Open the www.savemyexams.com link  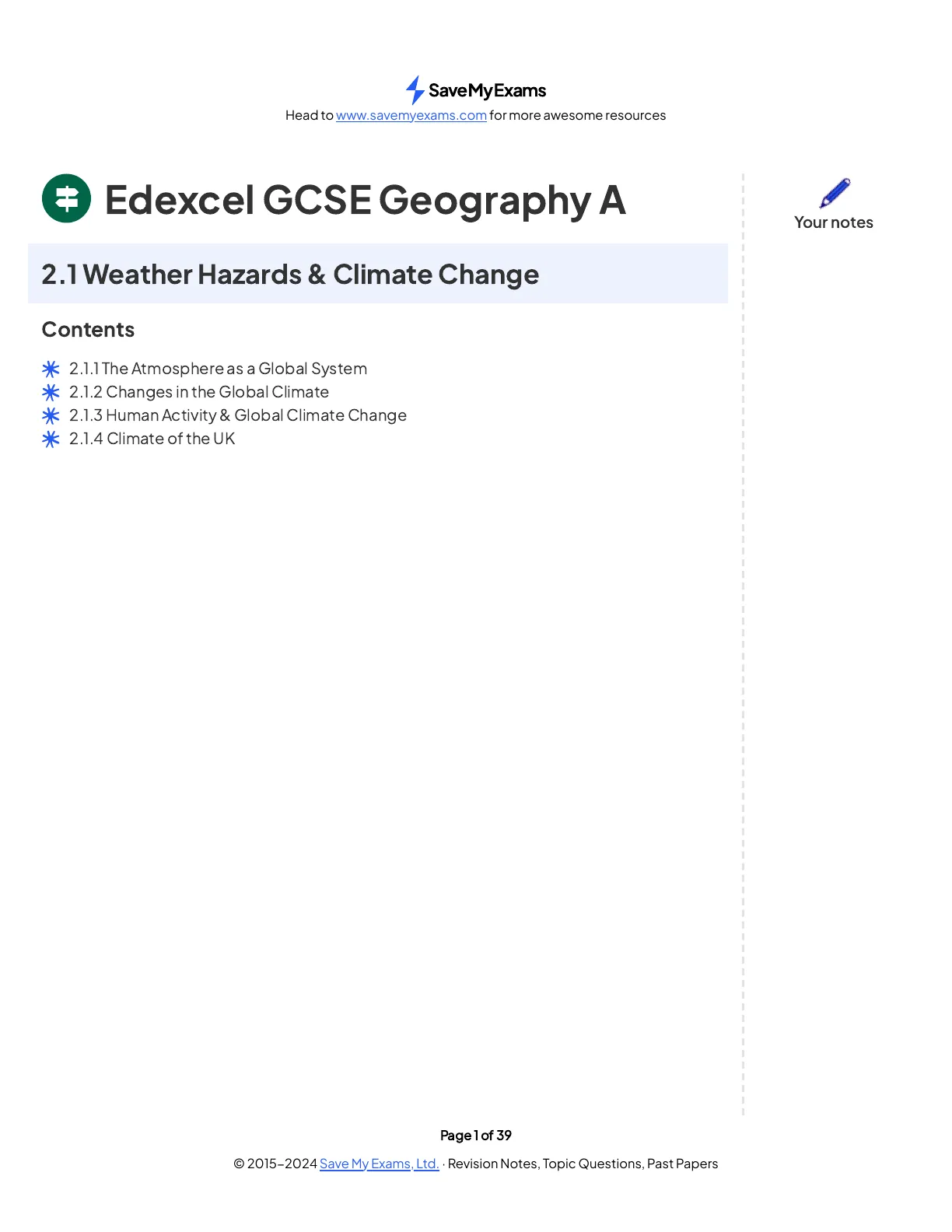click(411, 115)
